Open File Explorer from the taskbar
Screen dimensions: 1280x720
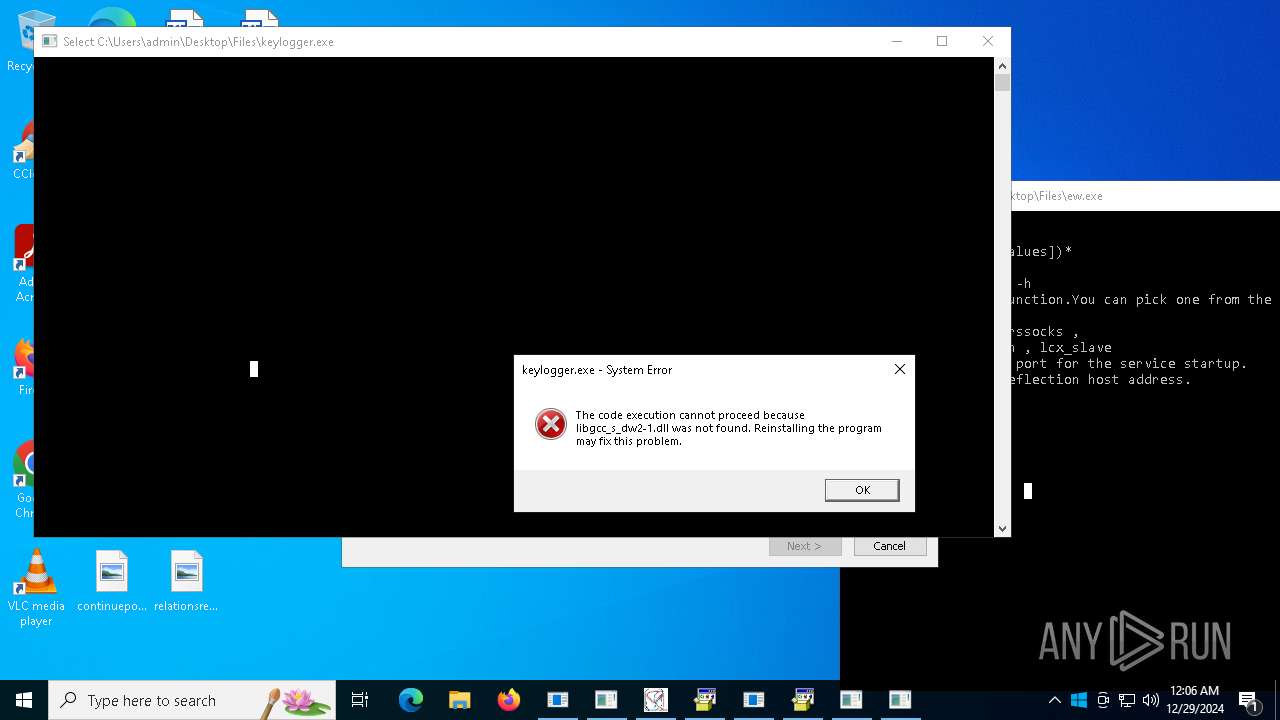pyautogui.click(x=459, y=700)
